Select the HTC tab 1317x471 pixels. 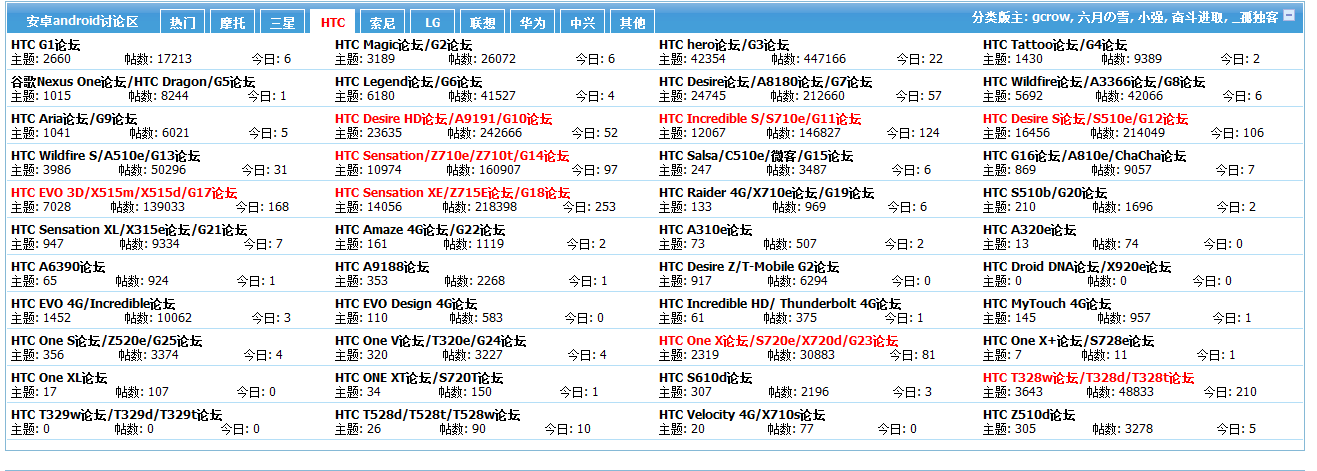[x=333, y=22]
